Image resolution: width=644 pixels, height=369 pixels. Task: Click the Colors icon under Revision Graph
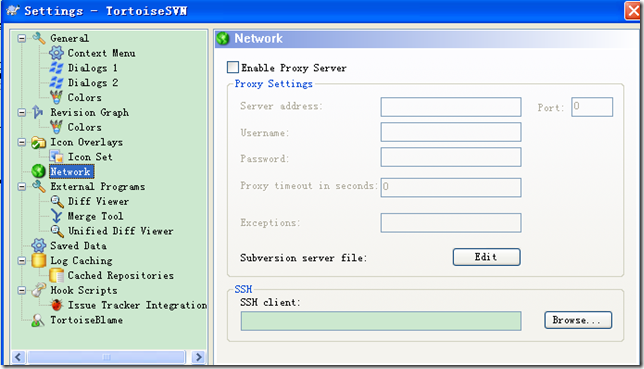coord(56,127)
